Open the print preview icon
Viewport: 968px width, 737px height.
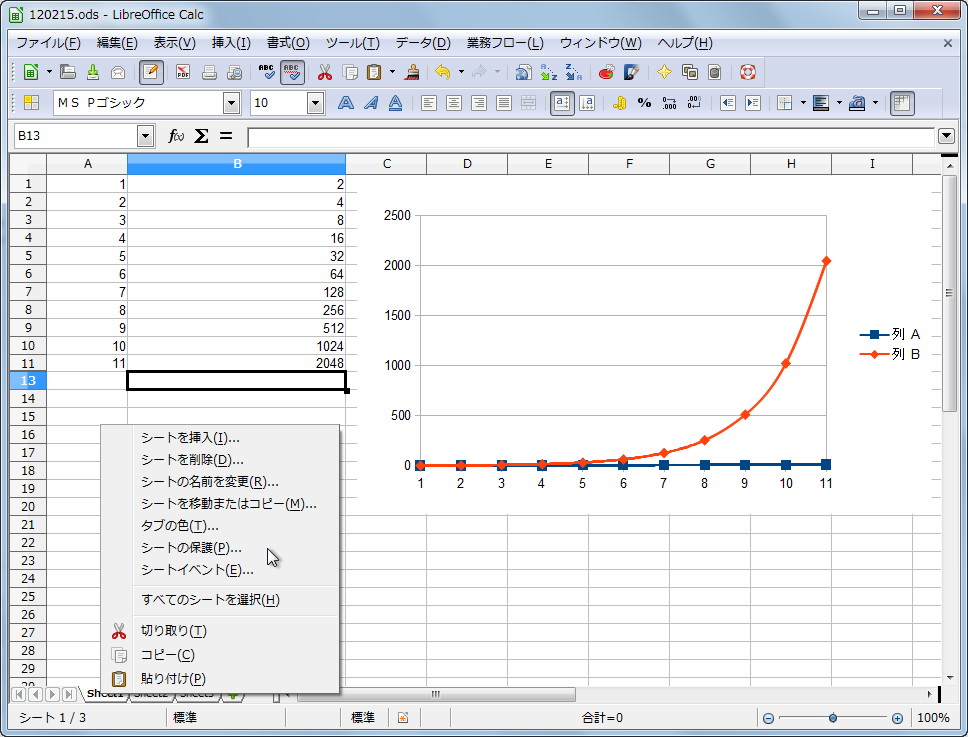tap(235, 72)
